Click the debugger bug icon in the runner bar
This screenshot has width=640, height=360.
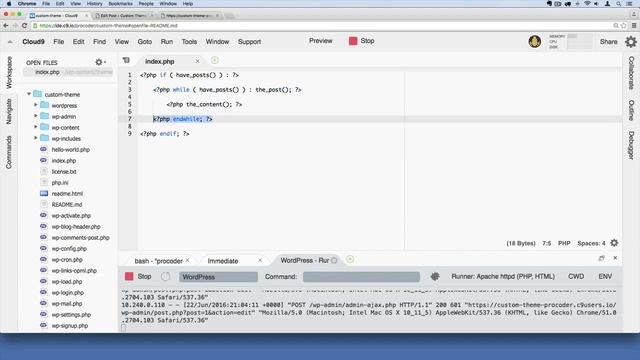pos(435,276)
